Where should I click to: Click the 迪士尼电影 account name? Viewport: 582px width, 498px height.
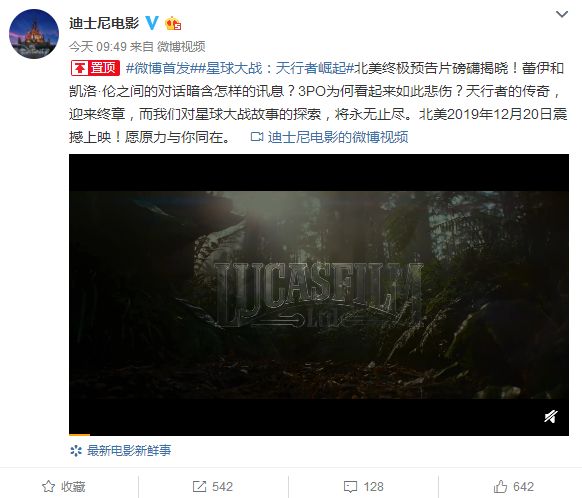(104, 23)
